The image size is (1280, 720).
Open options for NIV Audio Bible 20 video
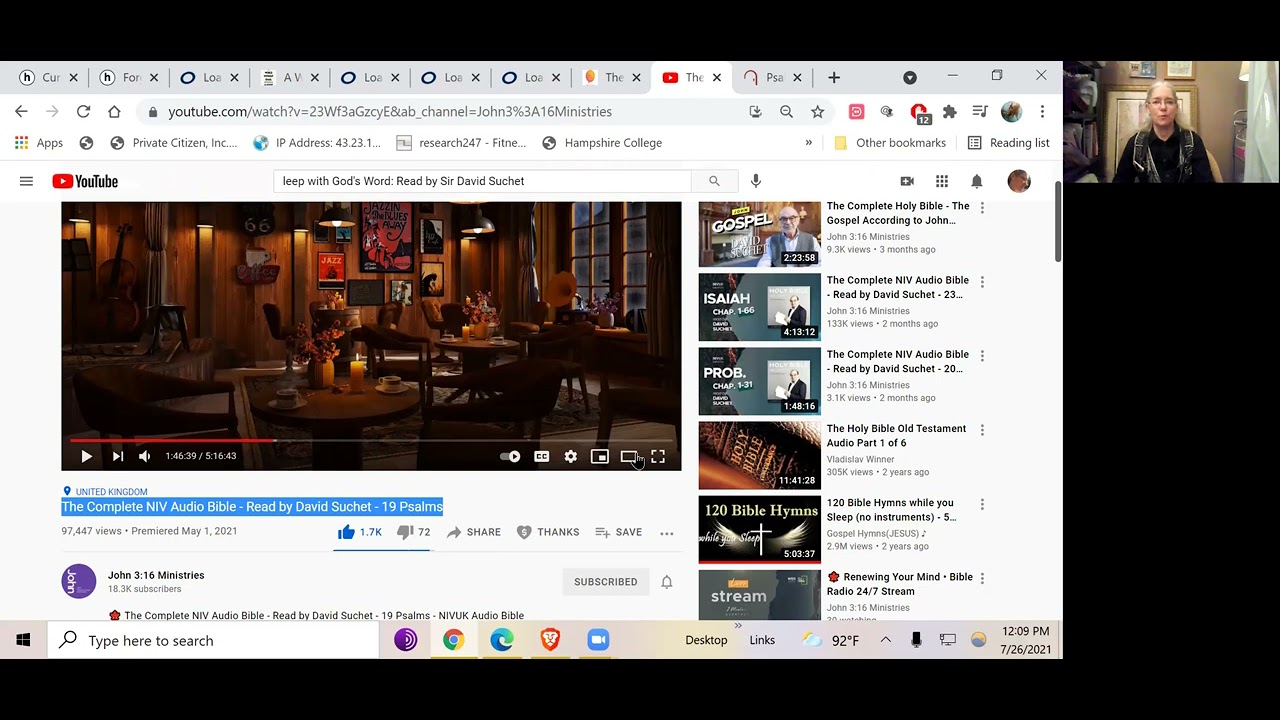[982, 356]
